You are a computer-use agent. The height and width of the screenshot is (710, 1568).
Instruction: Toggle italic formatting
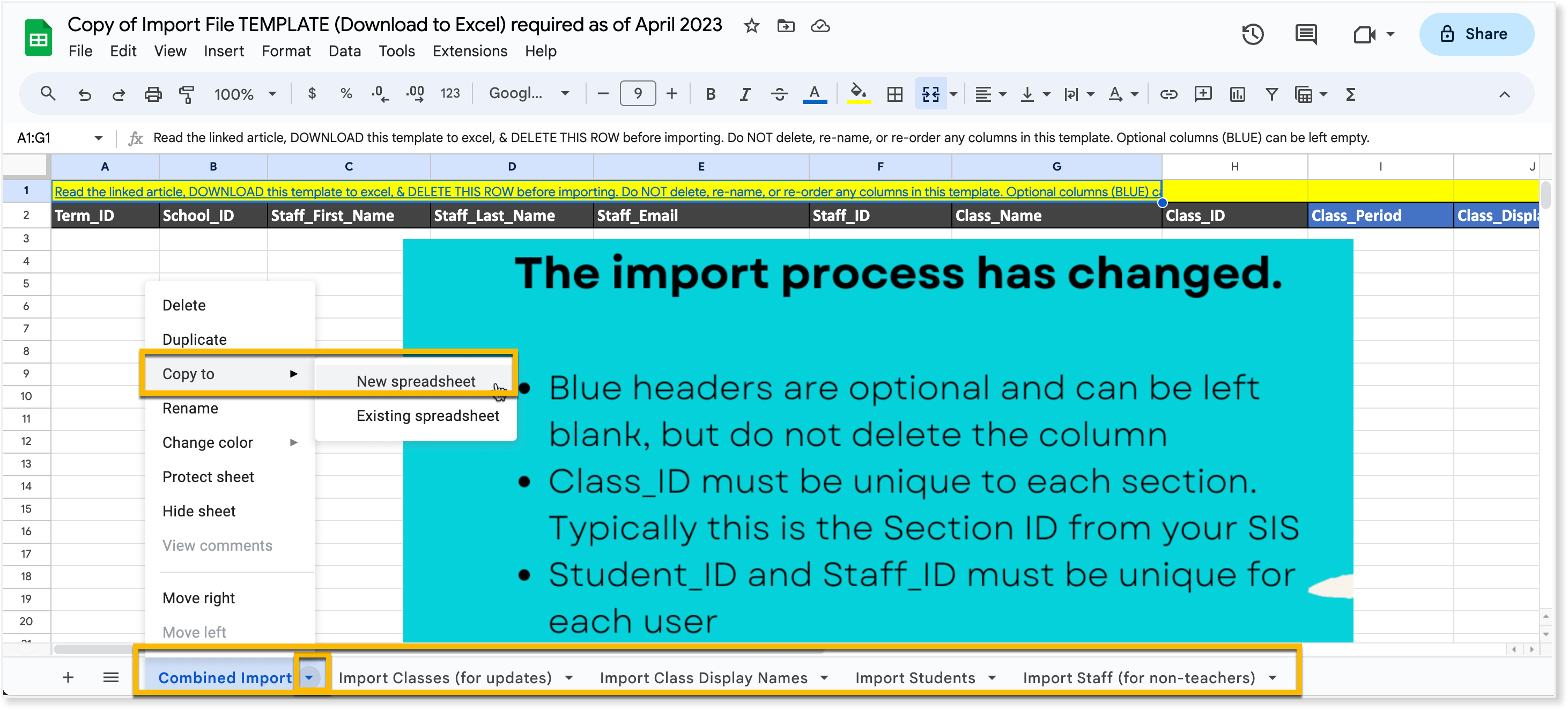point(744,94)
